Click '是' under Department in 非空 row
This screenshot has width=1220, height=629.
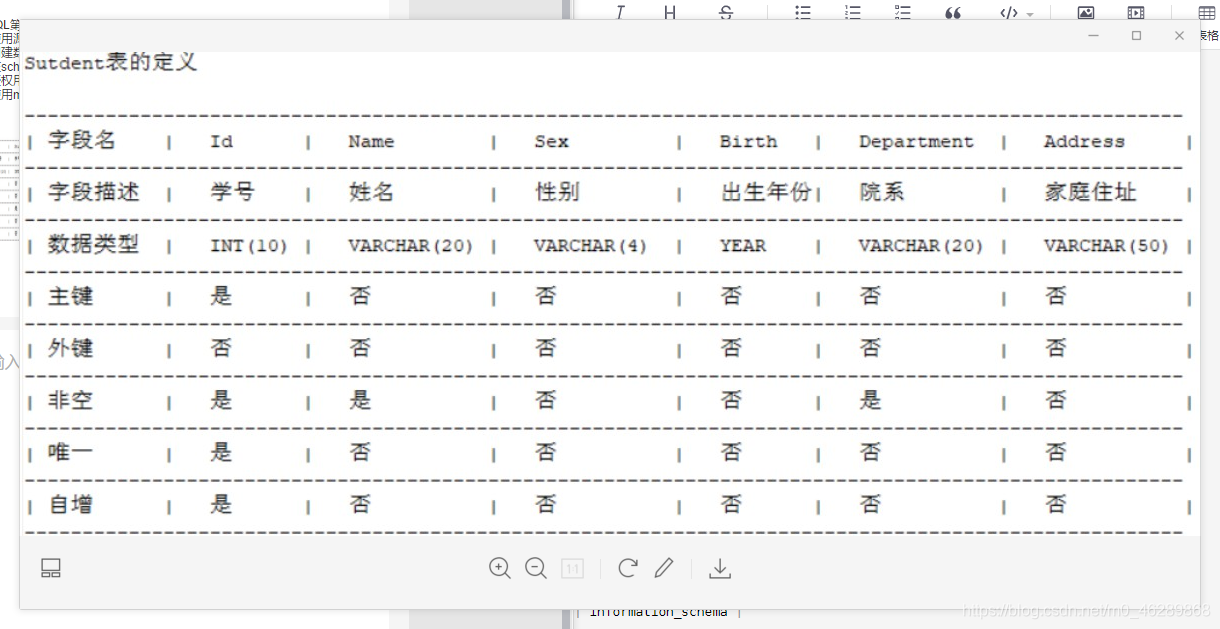(870, 400)
